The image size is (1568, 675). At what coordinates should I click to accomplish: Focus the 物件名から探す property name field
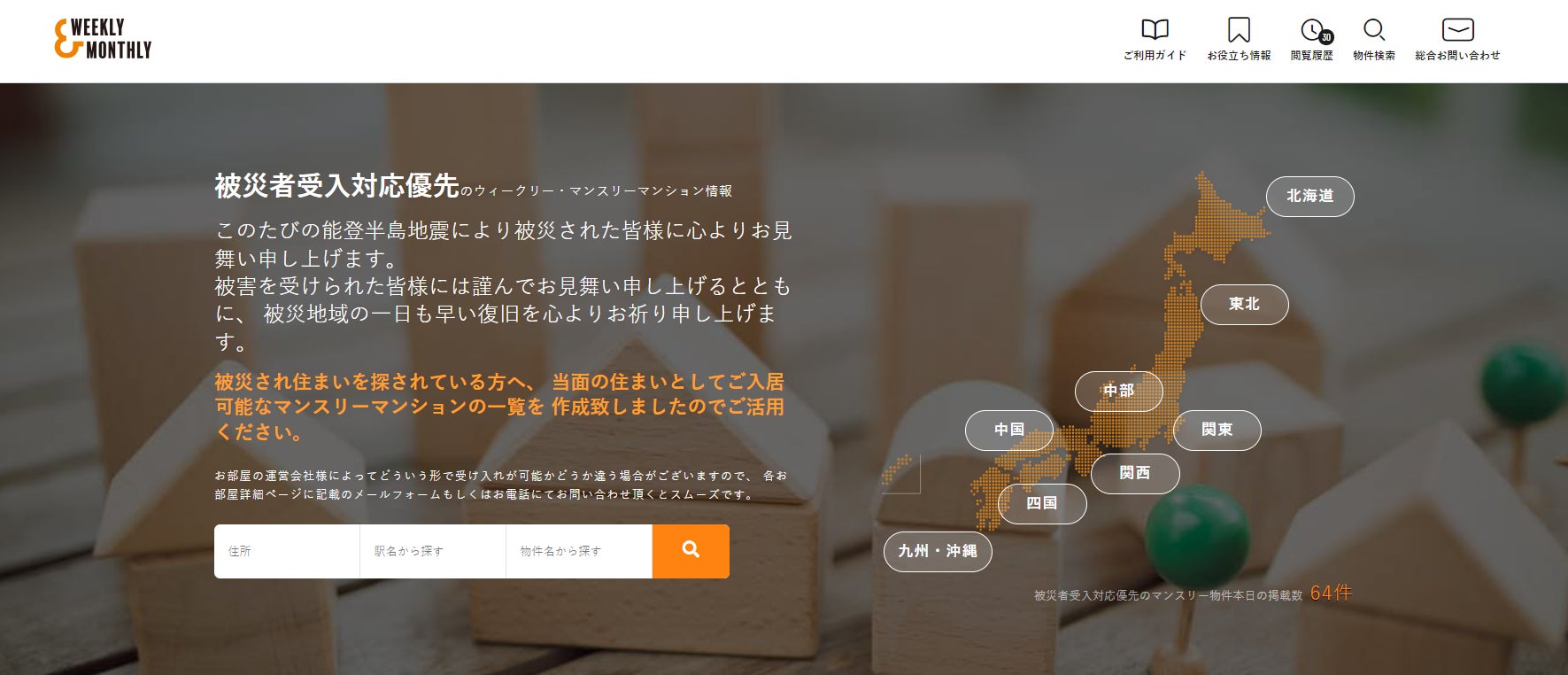point(579,551)
